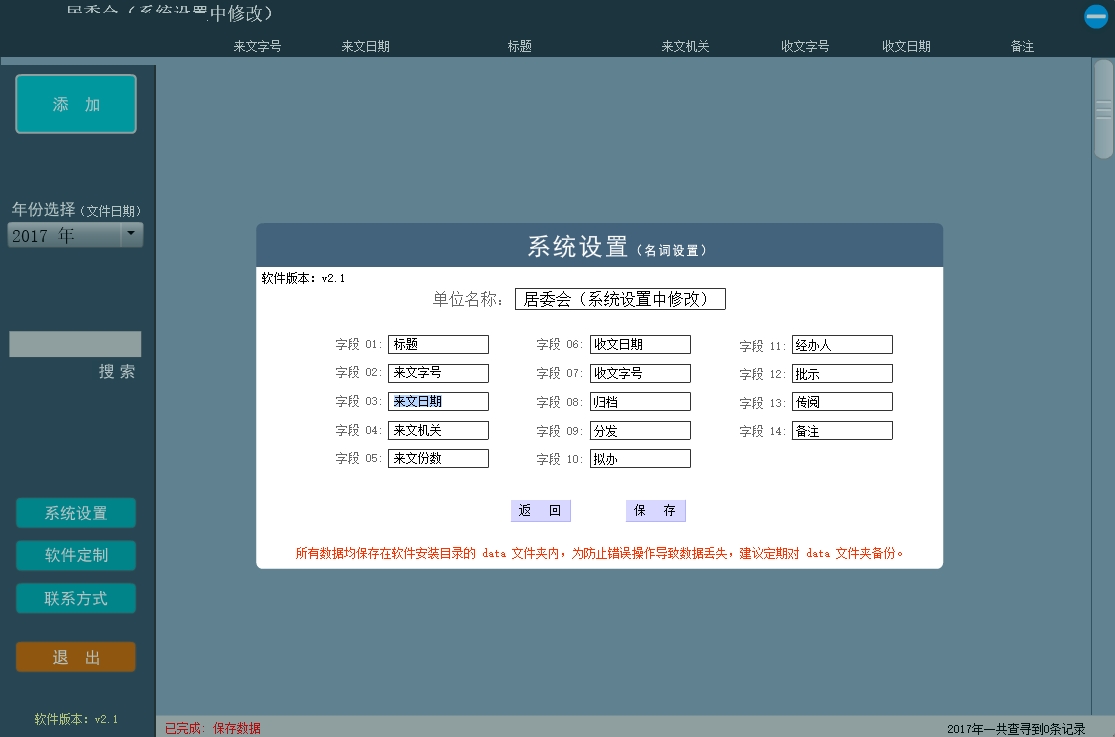
Task: Click the 字段 14 备注 field
Action: coord(842,431)
